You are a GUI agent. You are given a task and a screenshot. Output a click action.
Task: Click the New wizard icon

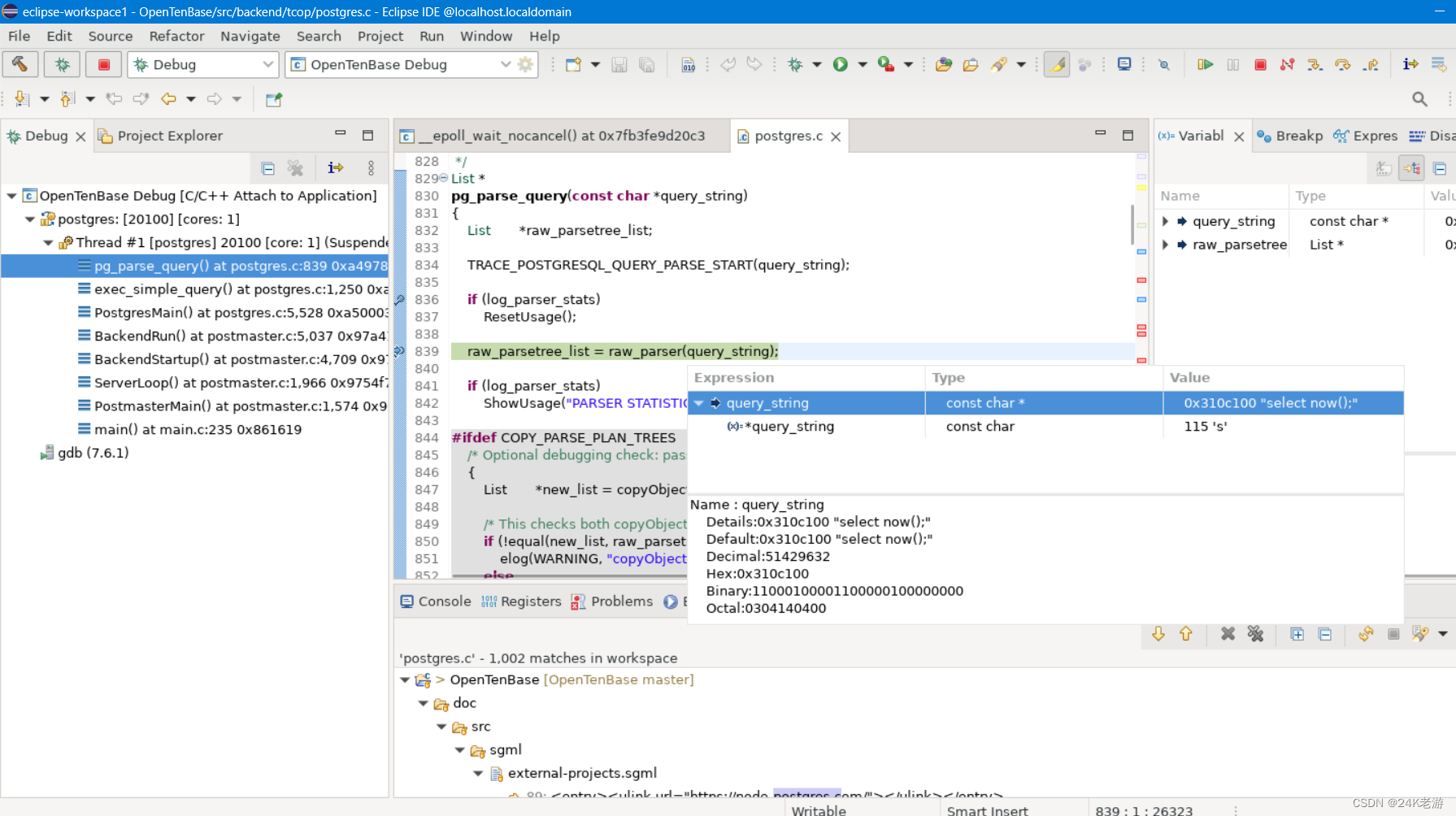573,64
